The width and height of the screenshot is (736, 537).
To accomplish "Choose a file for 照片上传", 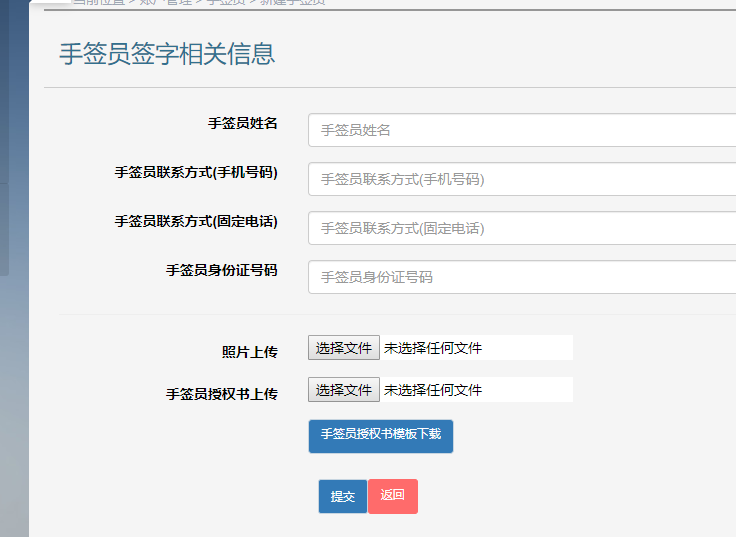I will [344, 348].
